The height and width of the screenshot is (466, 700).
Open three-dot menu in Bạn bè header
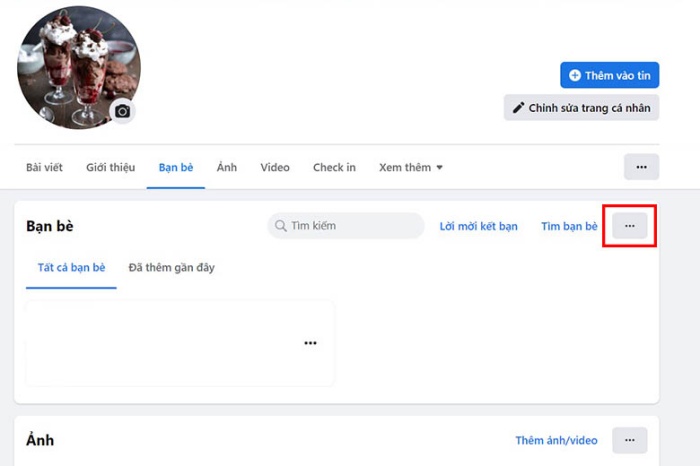(630, 226)
